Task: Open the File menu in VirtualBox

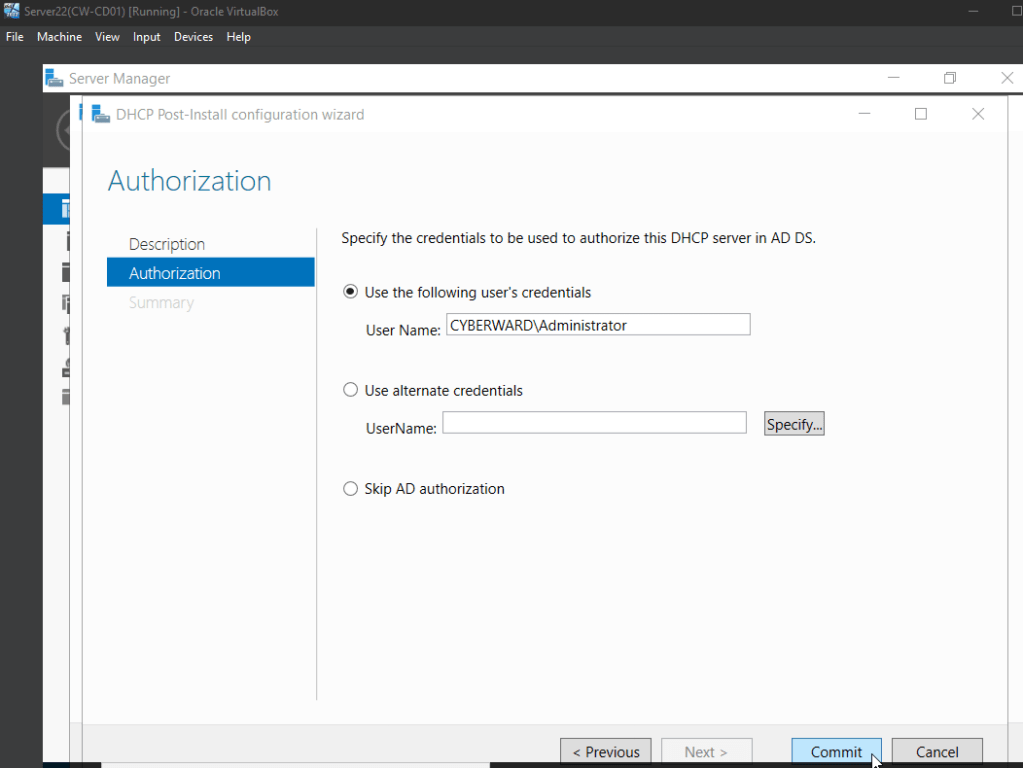Action: 14,37
